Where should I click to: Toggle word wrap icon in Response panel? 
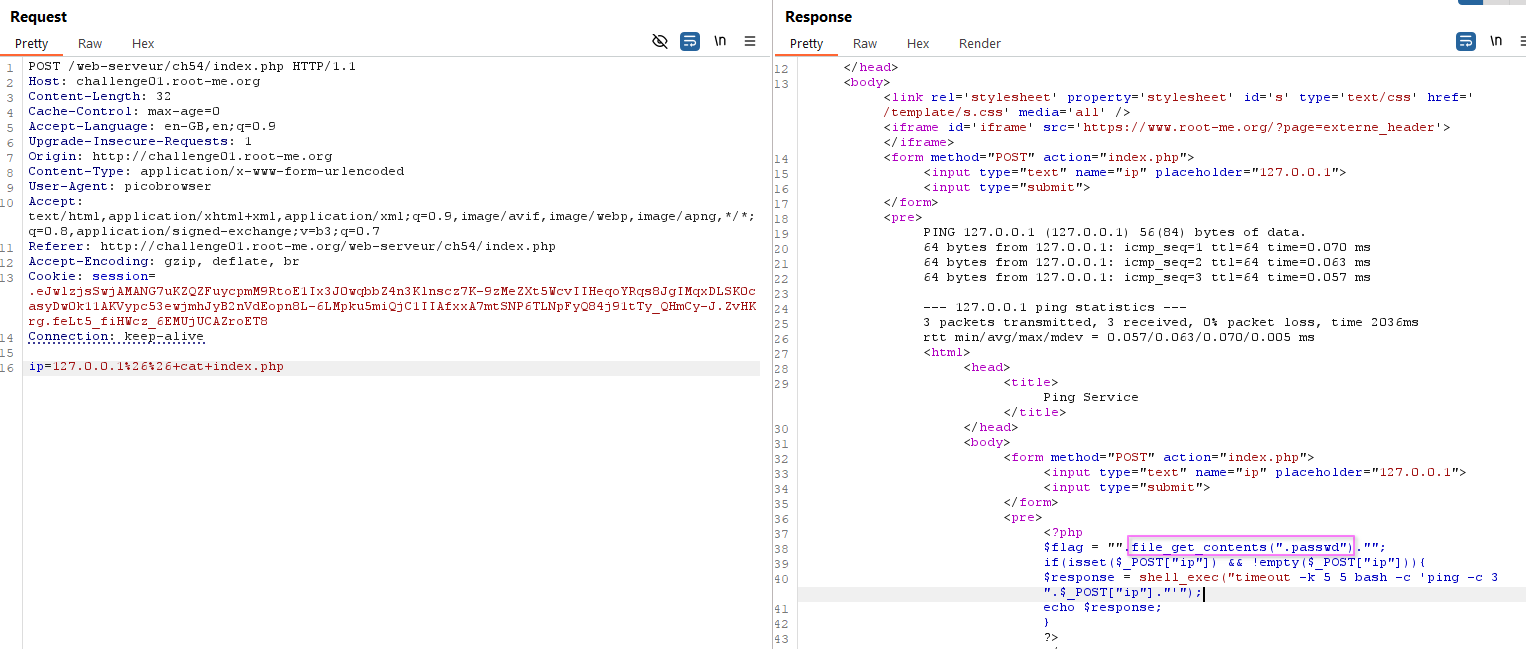(x=1465, y=41)
